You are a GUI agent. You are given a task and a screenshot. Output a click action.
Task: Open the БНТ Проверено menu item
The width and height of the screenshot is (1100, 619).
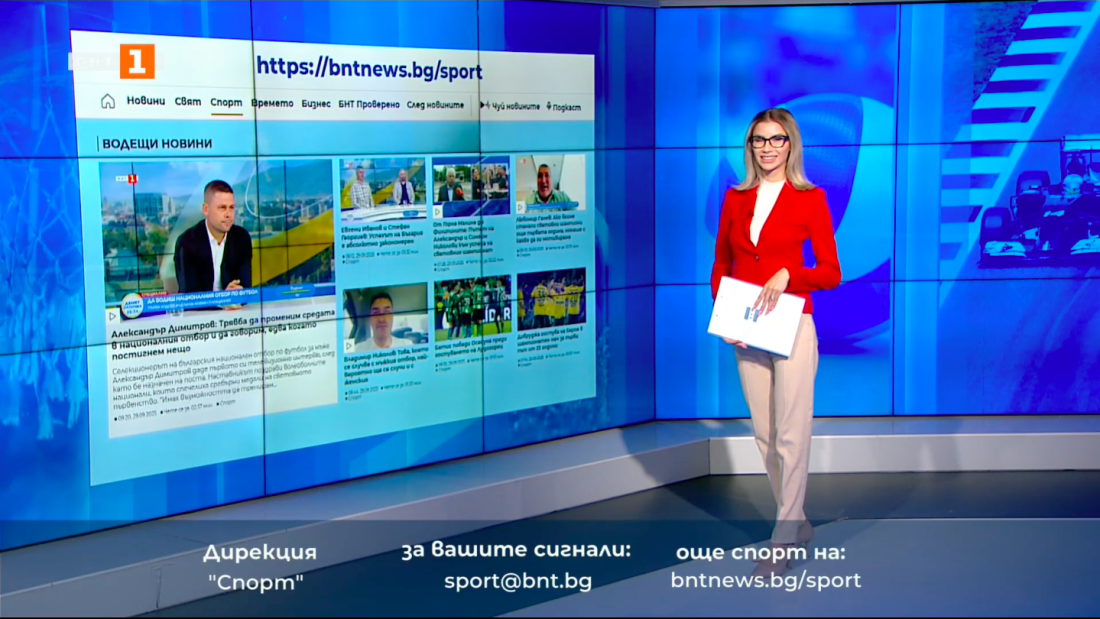tap(369, 105)
